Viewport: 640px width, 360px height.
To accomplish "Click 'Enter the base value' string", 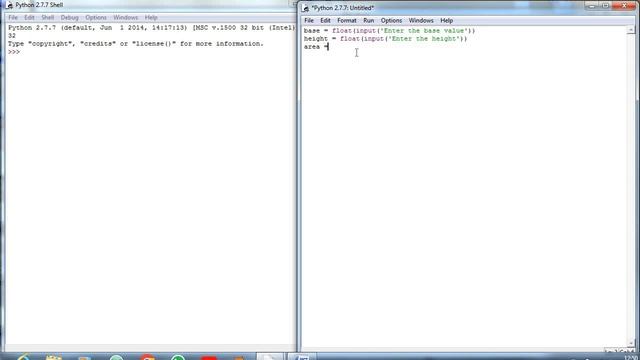I will tap(424, 31).
